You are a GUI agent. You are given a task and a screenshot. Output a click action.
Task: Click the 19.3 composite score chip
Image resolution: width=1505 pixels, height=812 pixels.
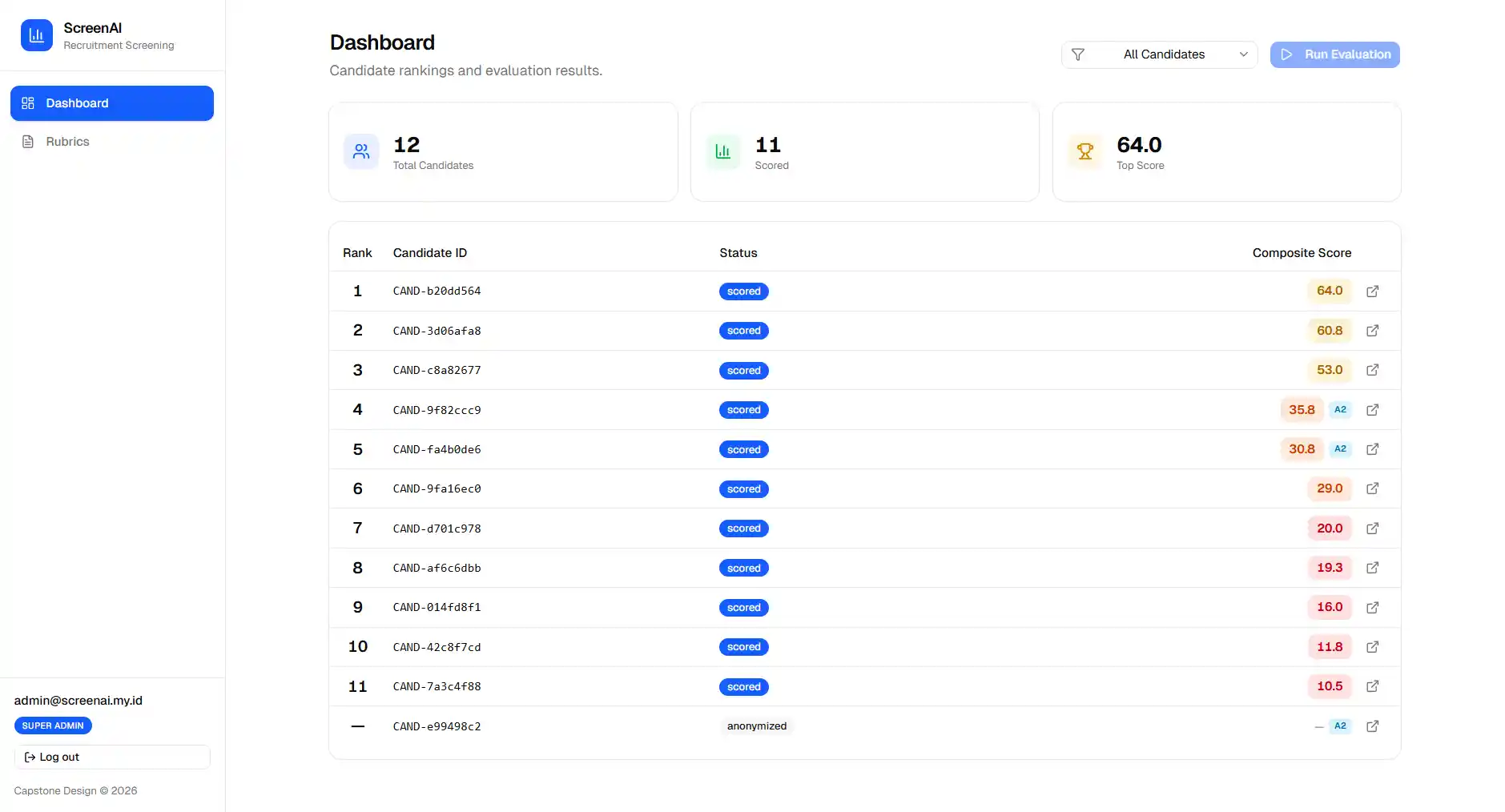1329,568
